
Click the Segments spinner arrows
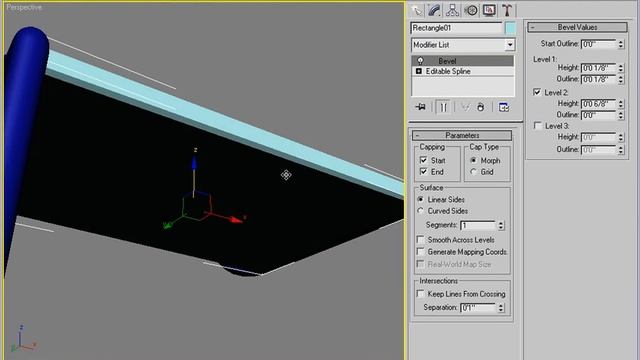point(501,225)
